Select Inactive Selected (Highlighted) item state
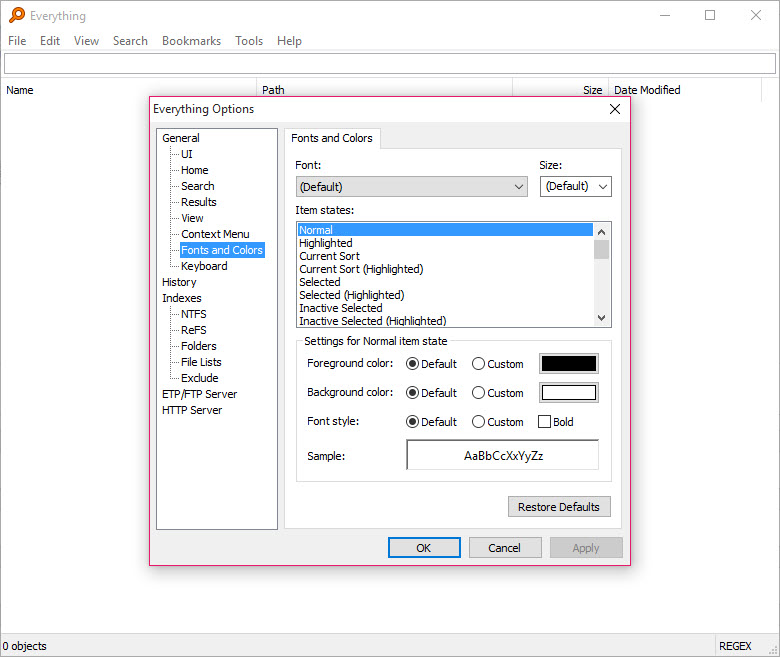The height and width of the screenshot is (657, 780). [x=445, y=321]
